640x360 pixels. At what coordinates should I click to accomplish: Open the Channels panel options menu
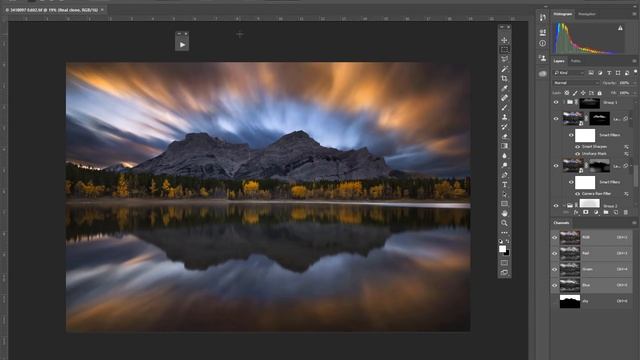point(634,223)
